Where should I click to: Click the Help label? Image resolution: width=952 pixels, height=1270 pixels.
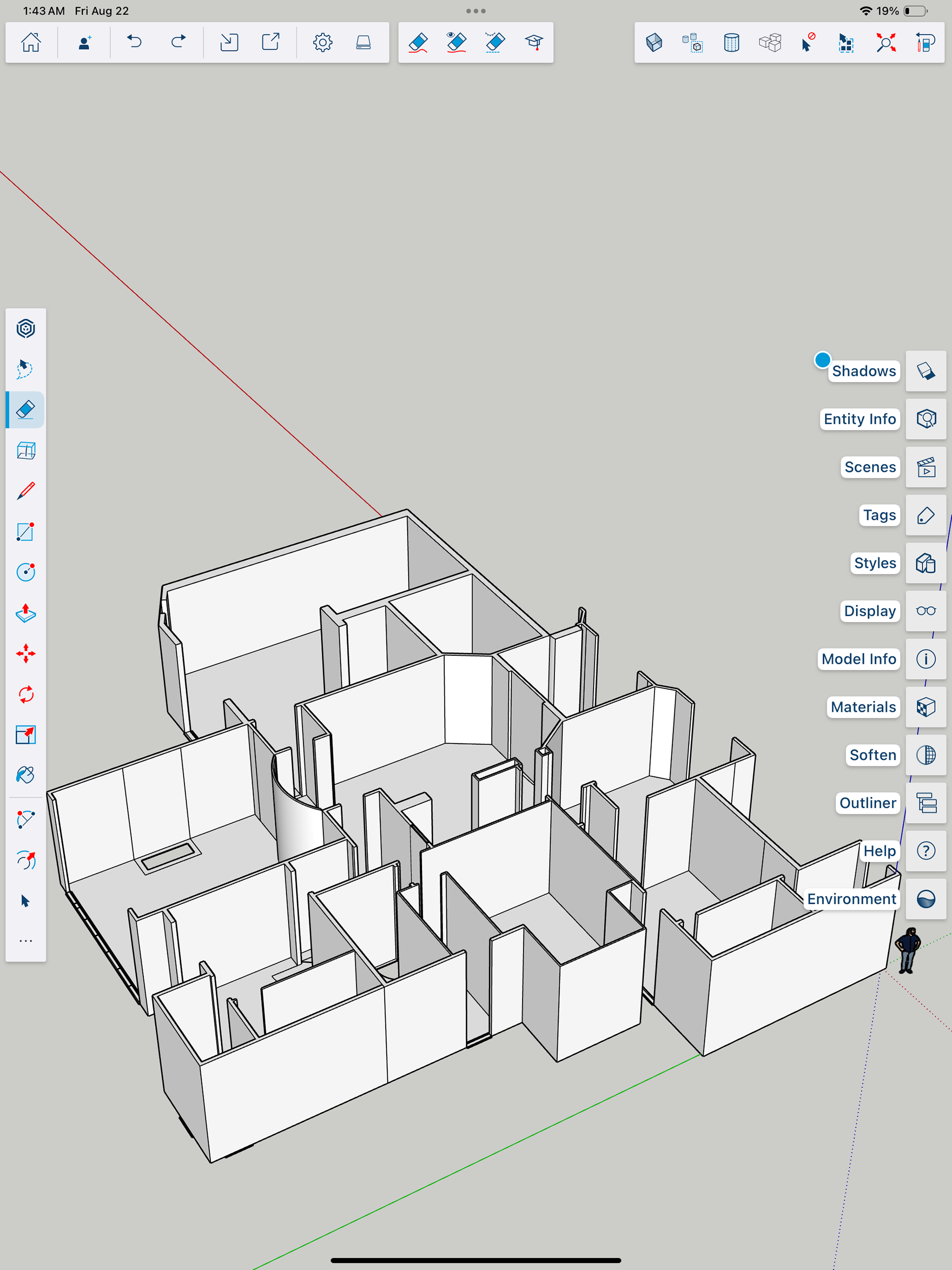coord(879,851)
